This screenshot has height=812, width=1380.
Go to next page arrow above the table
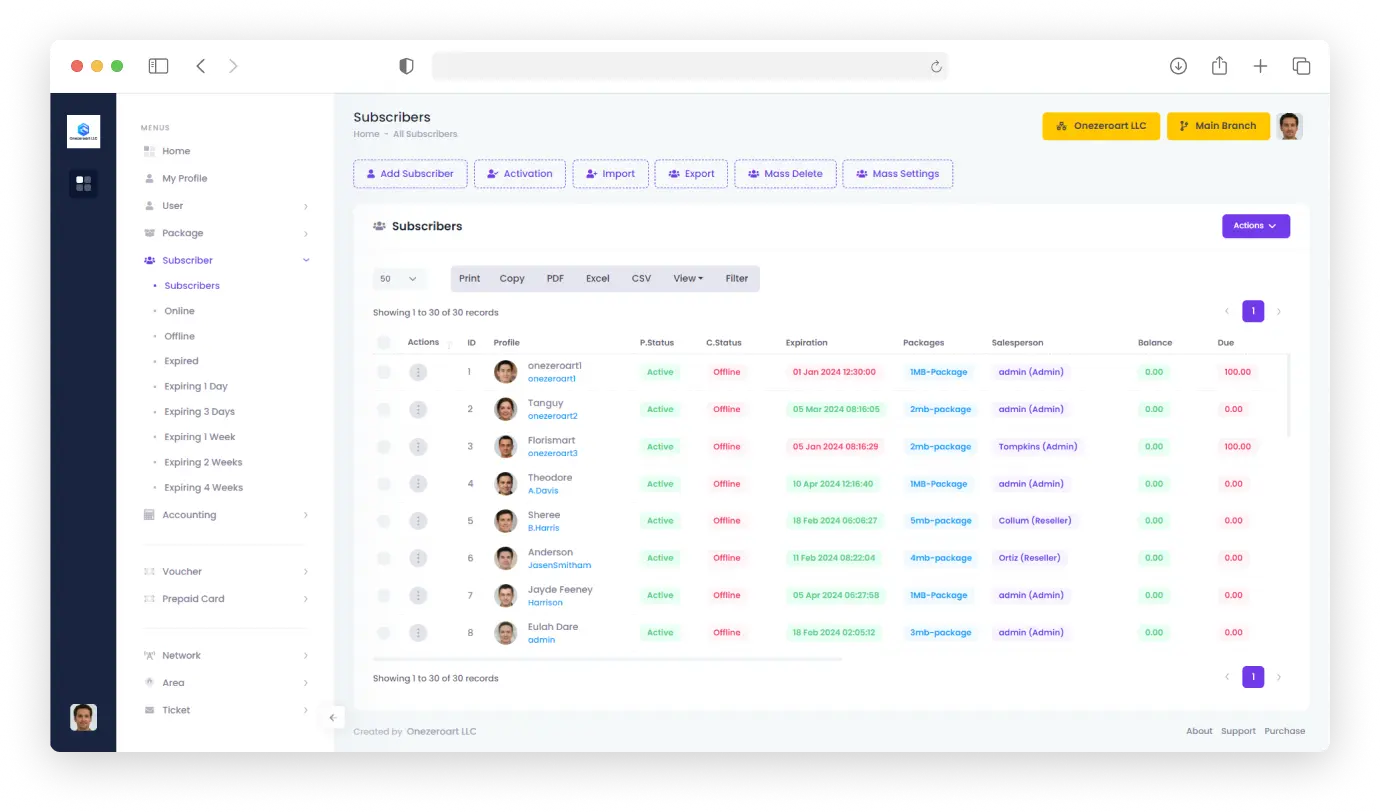pos(1278,312)
